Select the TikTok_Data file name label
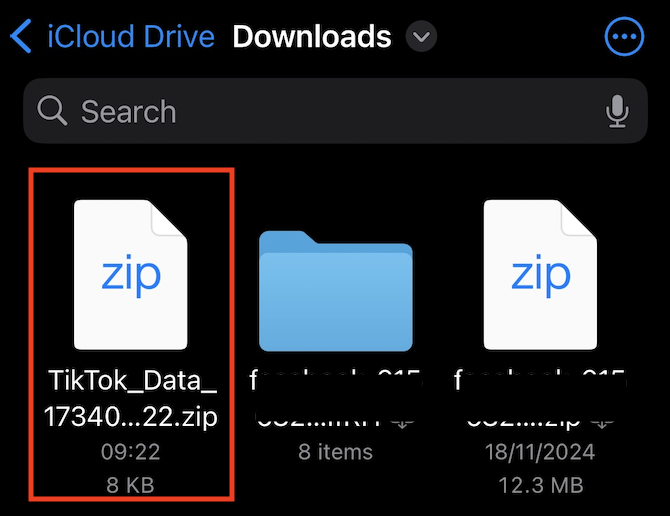 [x=131, y=398]
